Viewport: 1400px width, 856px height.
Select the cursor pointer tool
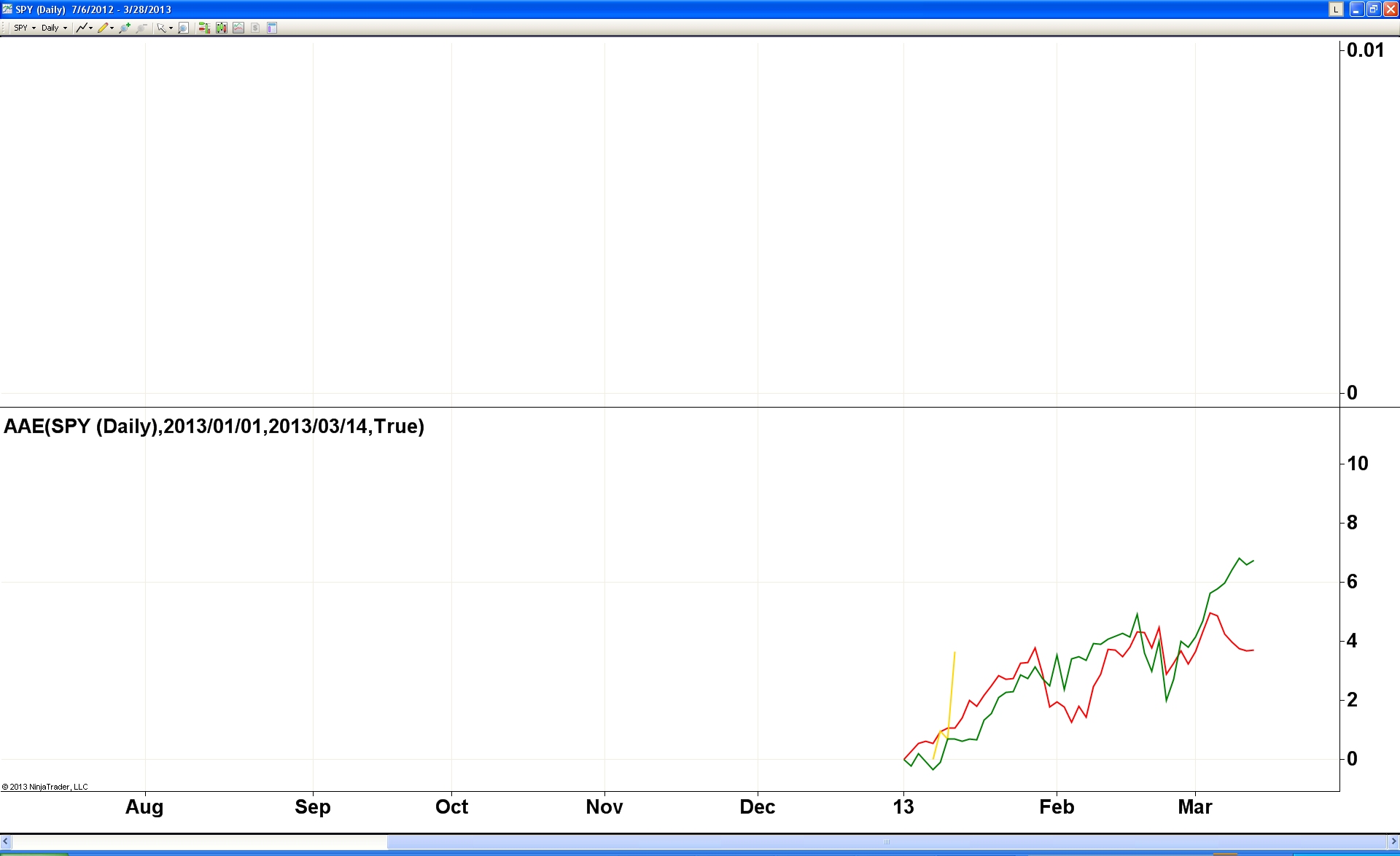[161, 28]
